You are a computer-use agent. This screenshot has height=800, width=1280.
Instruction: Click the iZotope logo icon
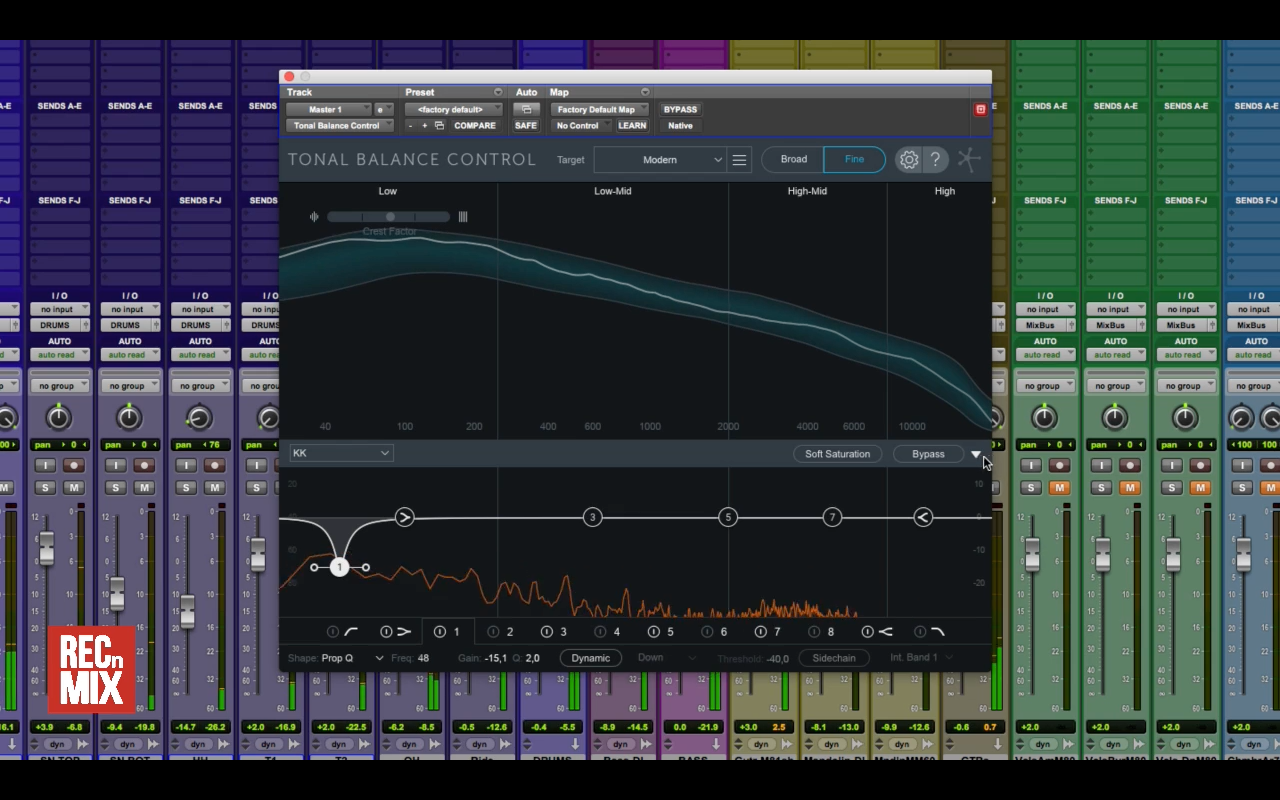point(969,160)
